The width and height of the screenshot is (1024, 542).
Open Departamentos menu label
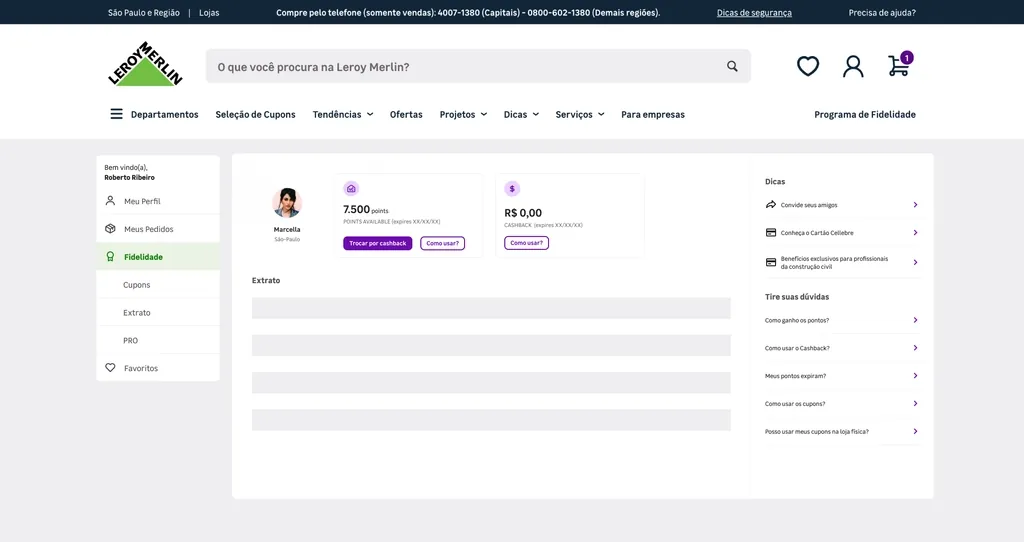[x=165, y=114]
